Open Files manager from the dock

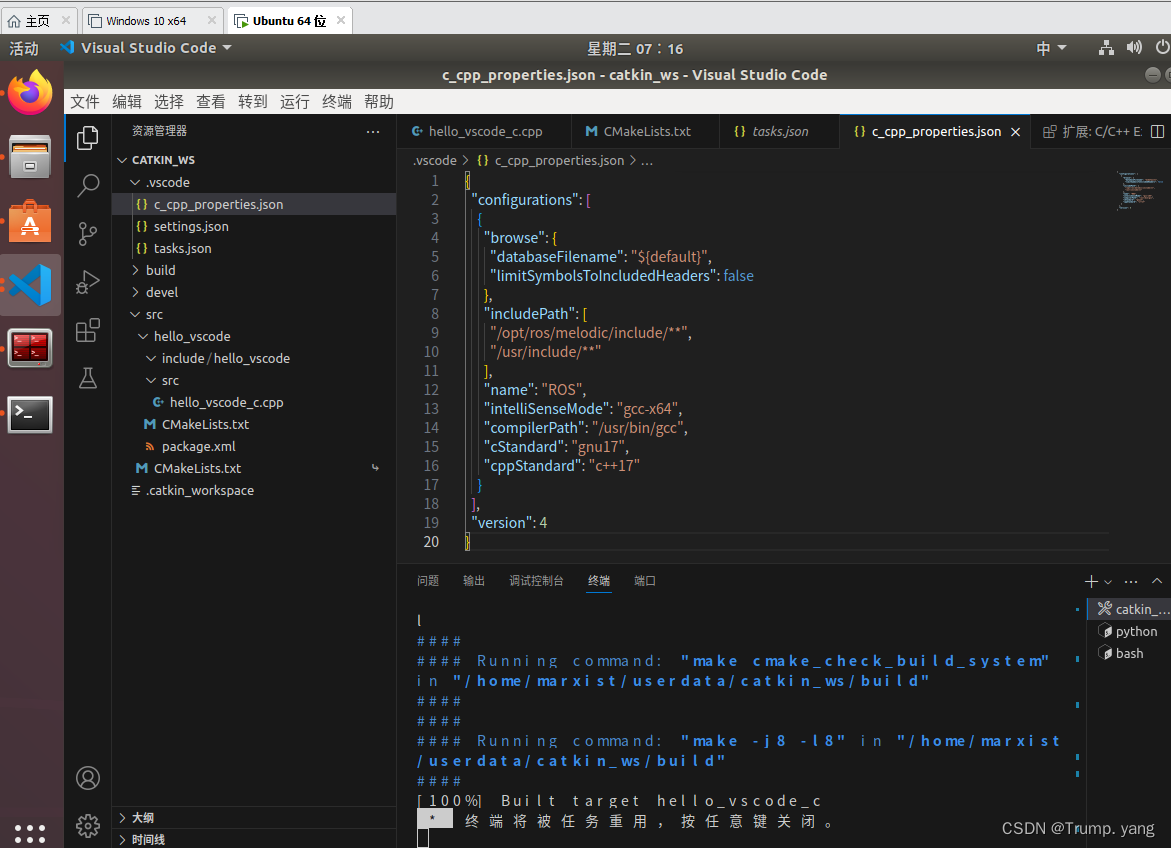pyautogui.click(x=30, y=157)
